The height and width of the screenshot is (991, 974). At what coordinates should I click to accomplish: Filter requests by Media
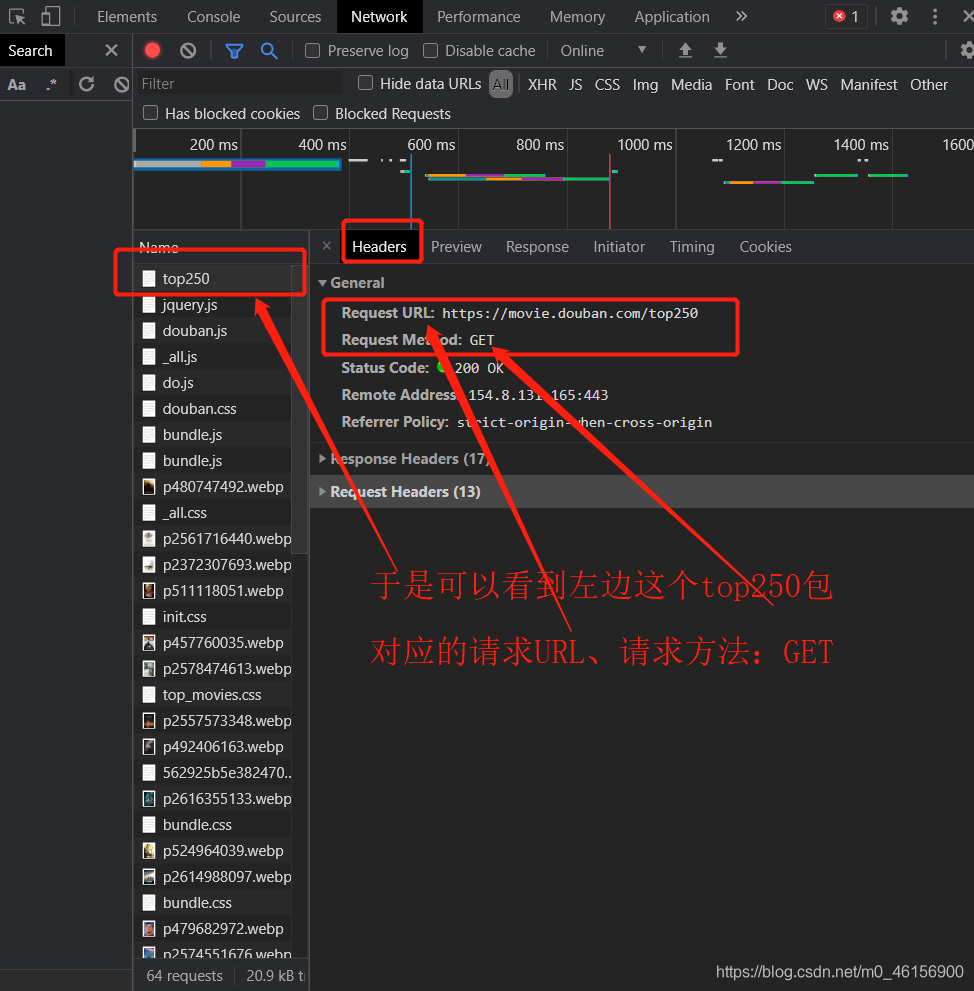coord(691,85)
